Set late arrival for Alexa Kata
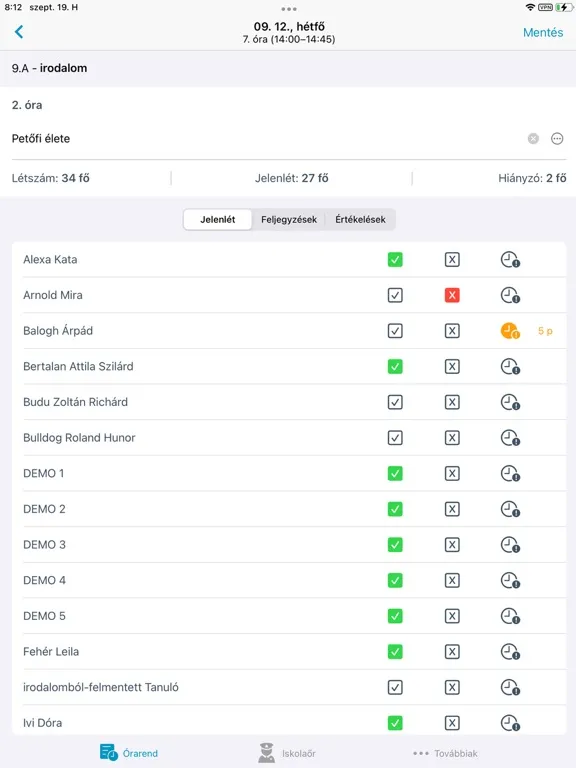Image resolution: width=576 pixels, height=768 pixels. click(510, 260)
